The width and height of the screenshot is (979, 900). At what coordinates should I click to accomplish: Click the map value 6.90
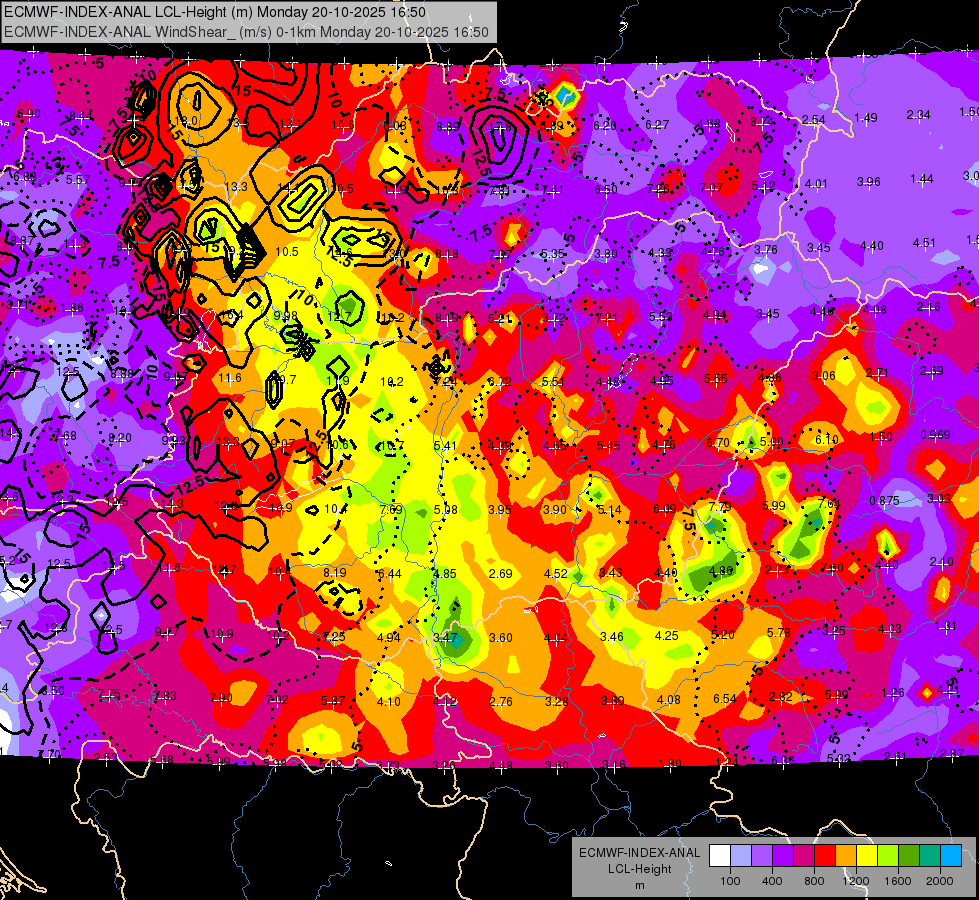(29, 114)
